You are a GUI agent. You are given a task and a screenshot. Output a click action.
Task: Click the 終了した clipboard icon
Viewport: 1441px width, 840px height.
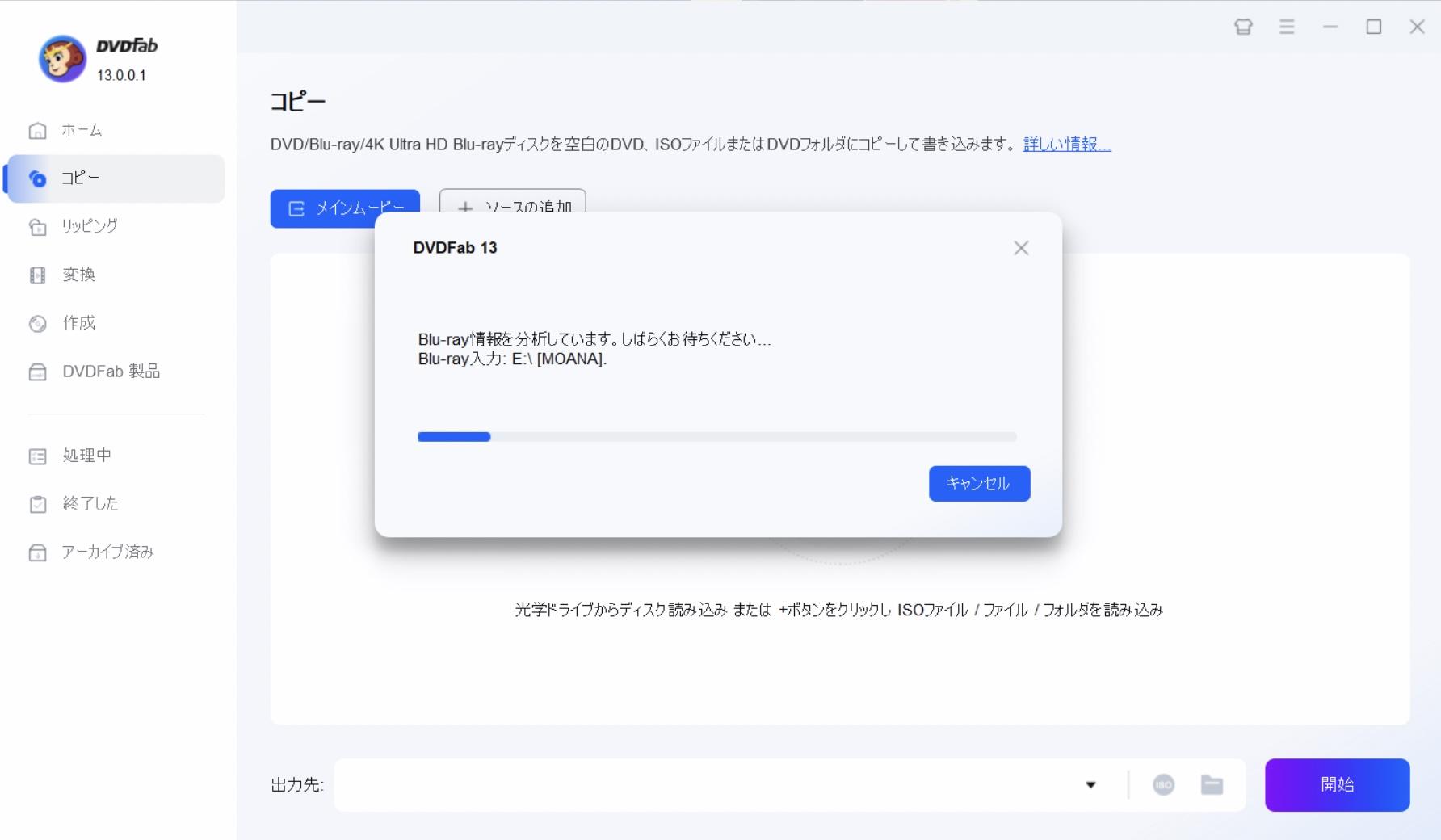pos(37,505)
